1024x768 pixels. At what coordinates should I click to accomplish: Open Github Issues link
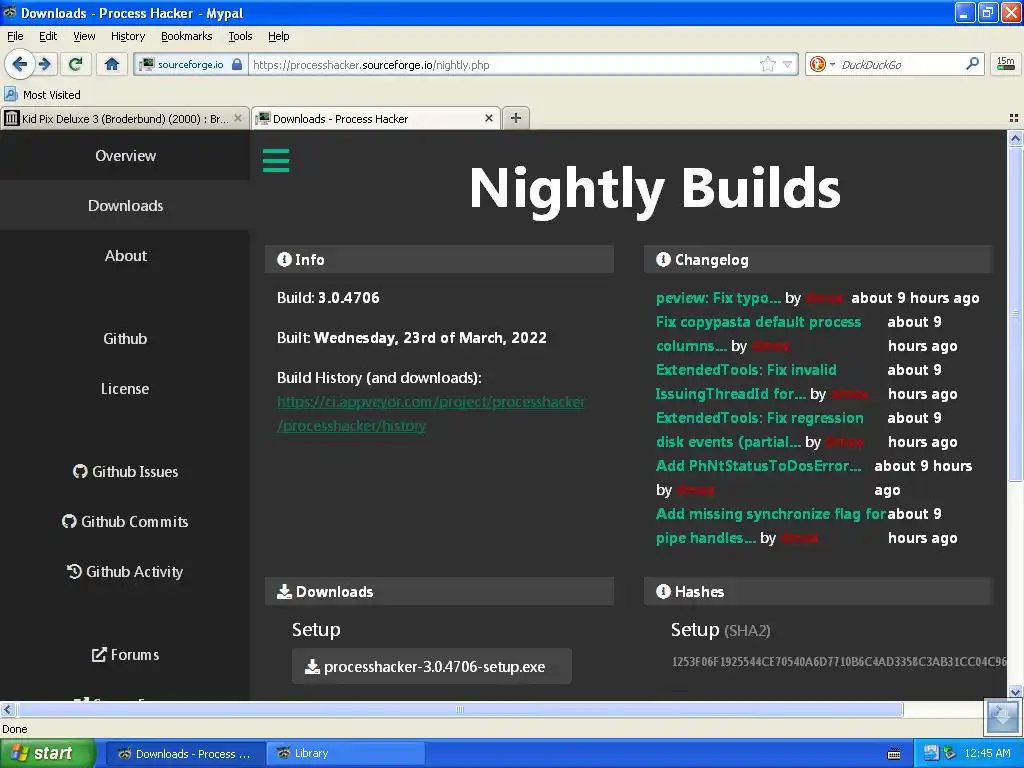(x=125, y=472)
